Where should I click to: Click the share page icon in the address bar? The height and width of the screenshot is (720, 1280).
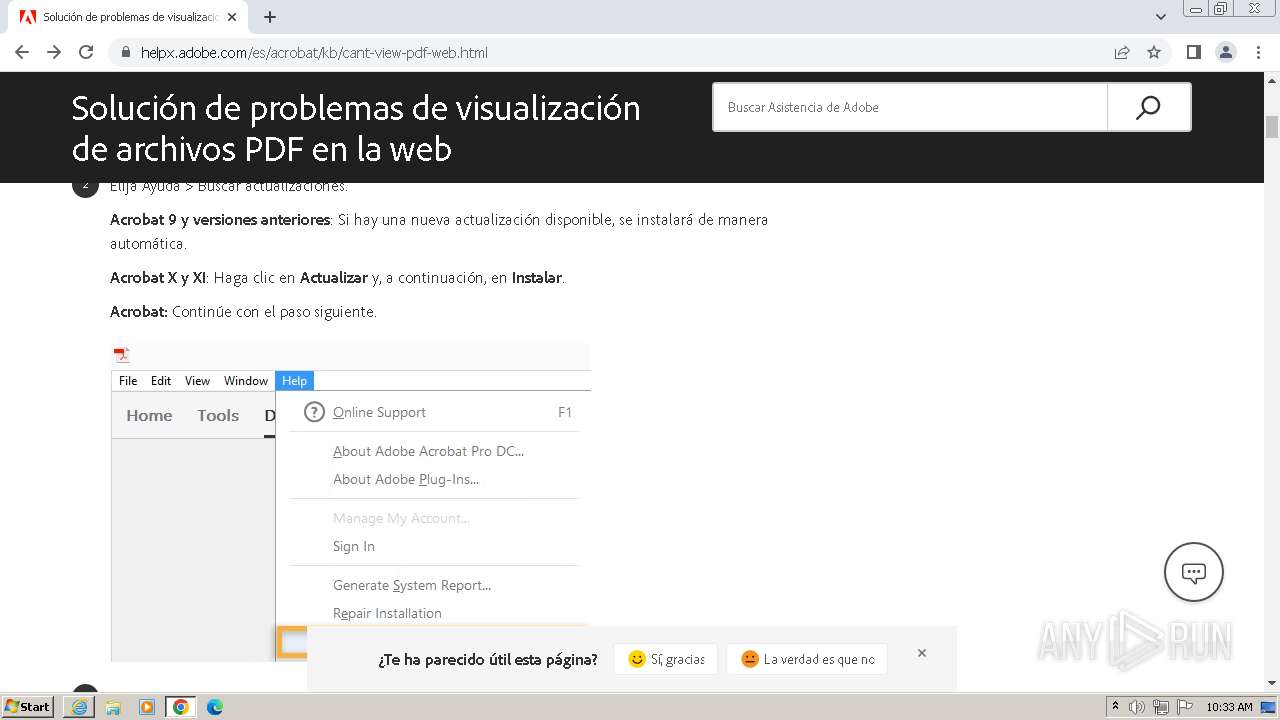(x=1122, y=52)
